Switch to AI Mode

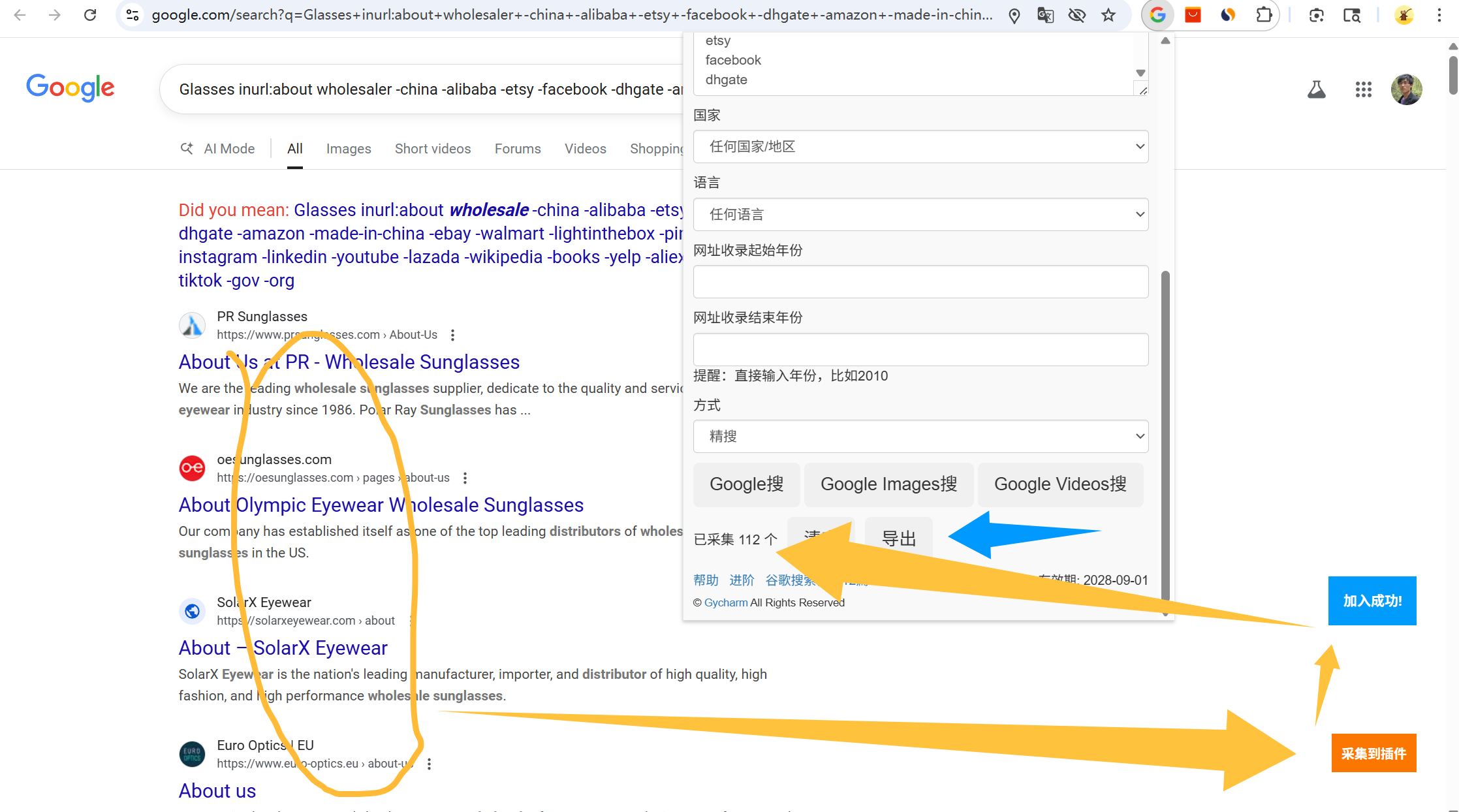tap(217, 149)
